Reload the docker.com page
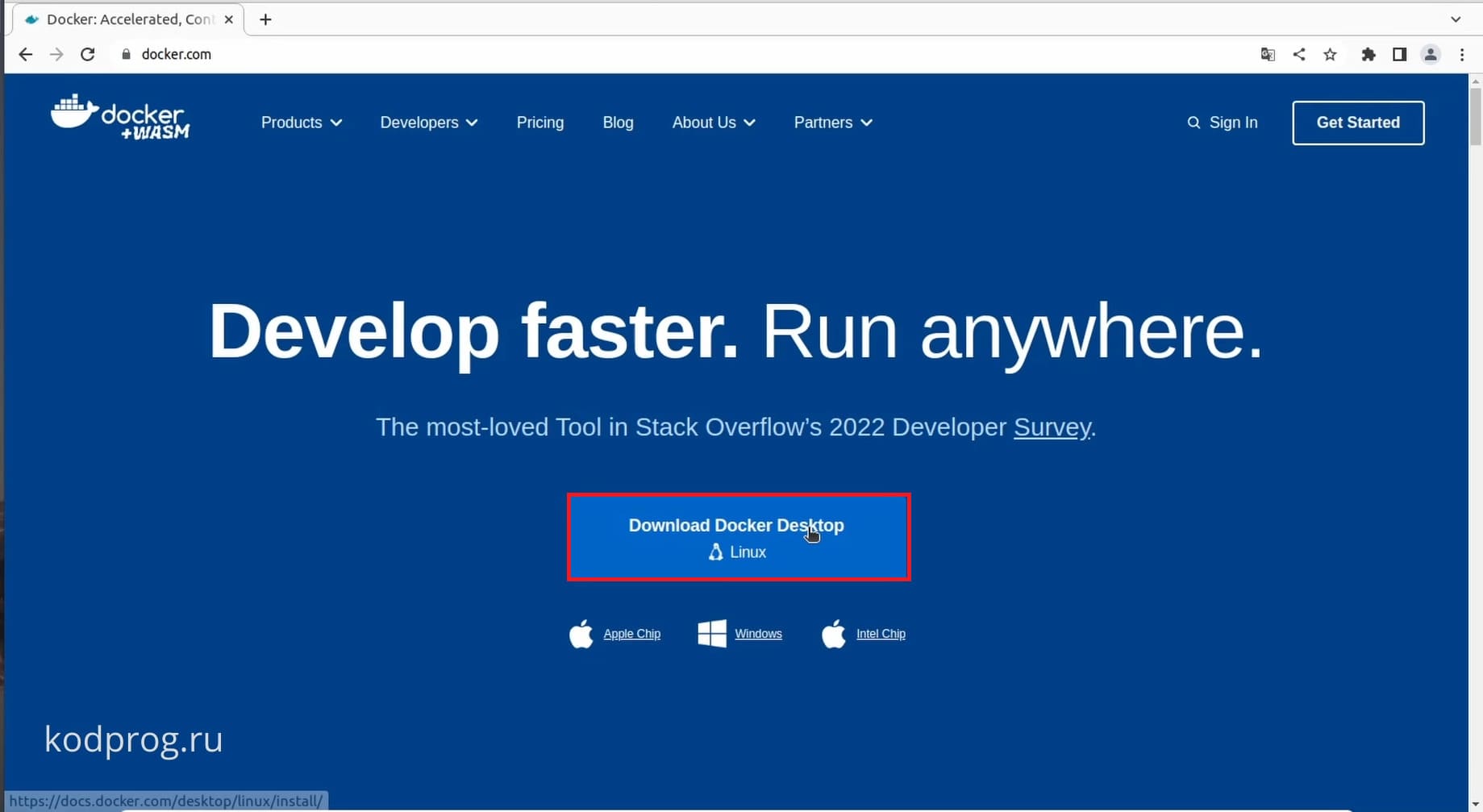Image resolution: width=1483 pixels, height=812 pixels. (x=88, y=54)
